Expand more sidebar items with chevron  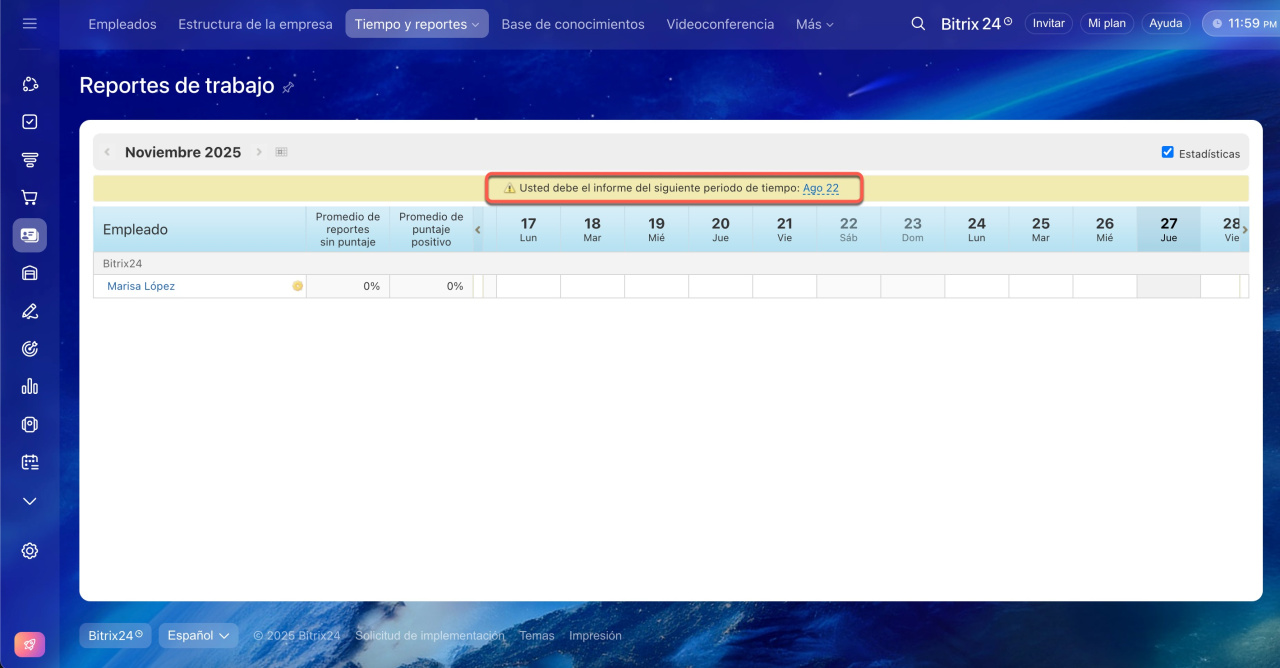29,501
